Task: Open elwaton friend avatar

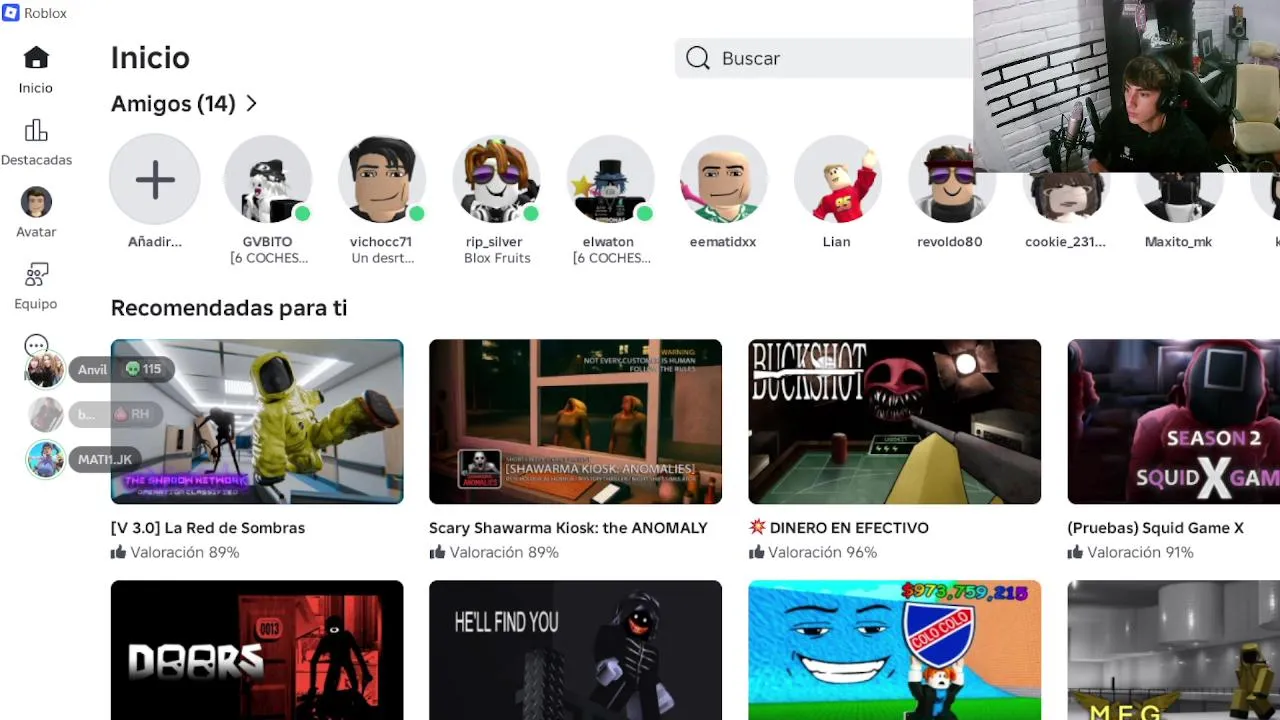Action: click(609, 180)
